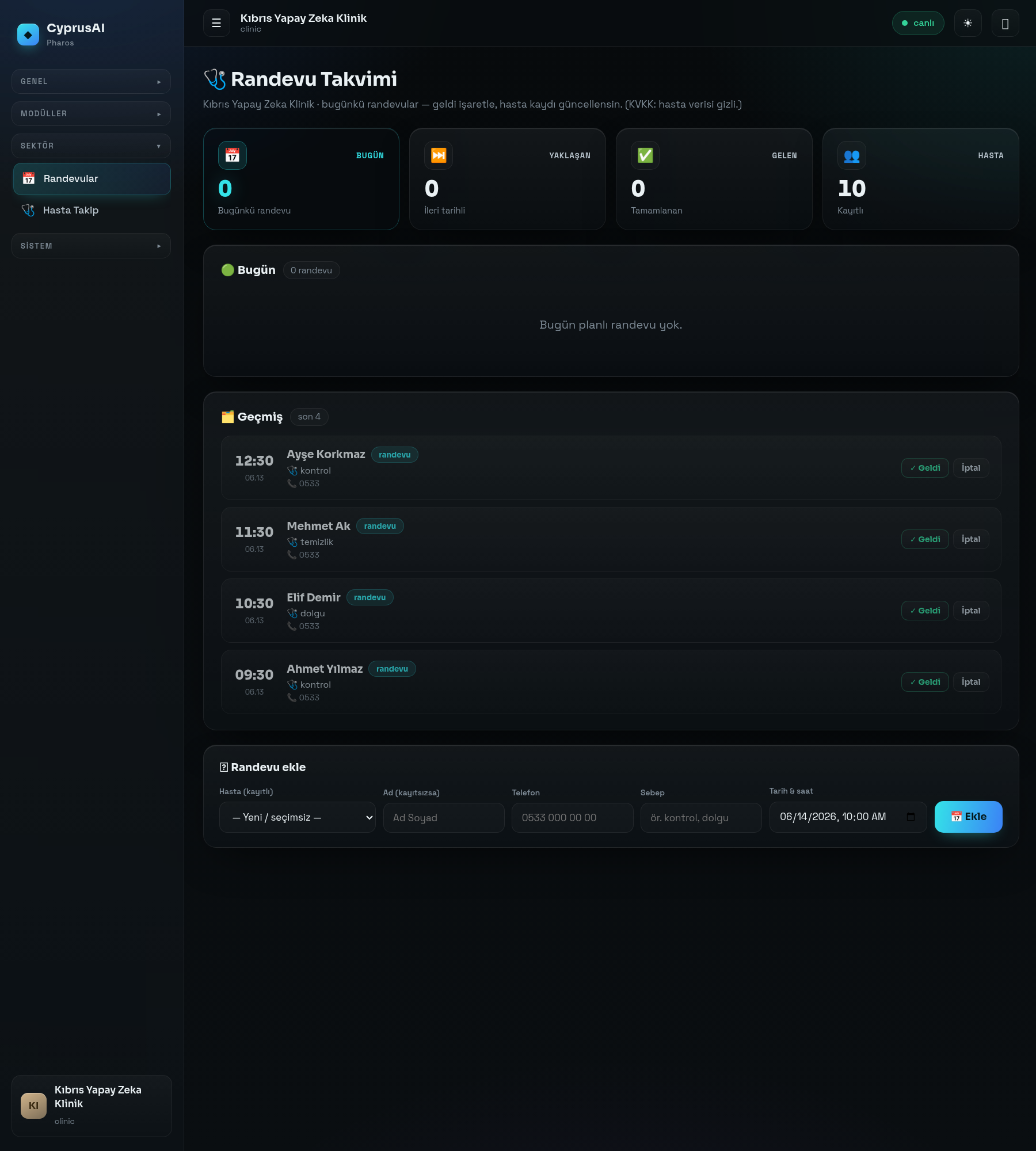Click the KI clinic avatar
Image resolution: width=1036 pixels, height=1151 pixels.
[34, 1106]
